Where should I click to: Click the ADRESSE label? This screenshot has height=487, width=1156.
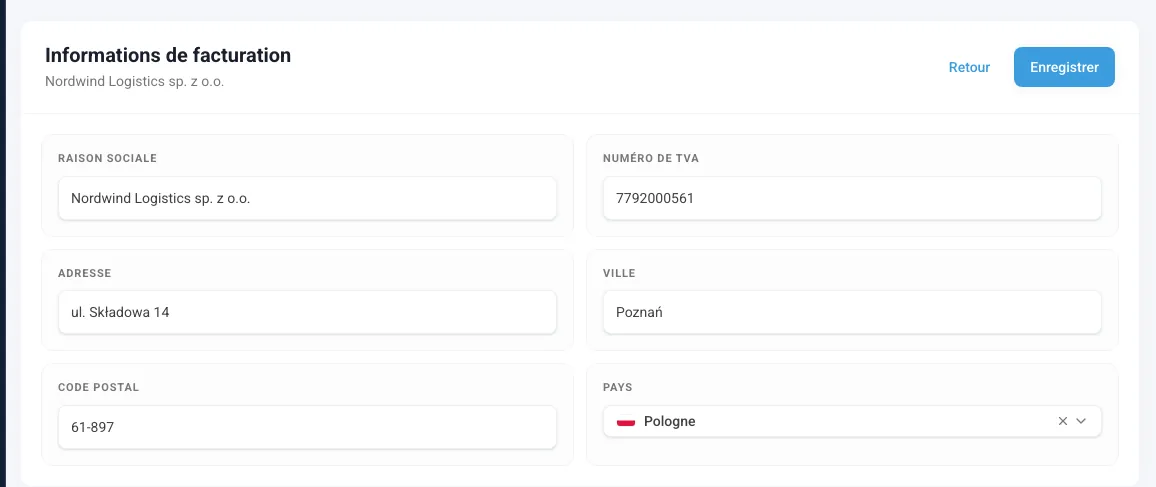[85, 273]
